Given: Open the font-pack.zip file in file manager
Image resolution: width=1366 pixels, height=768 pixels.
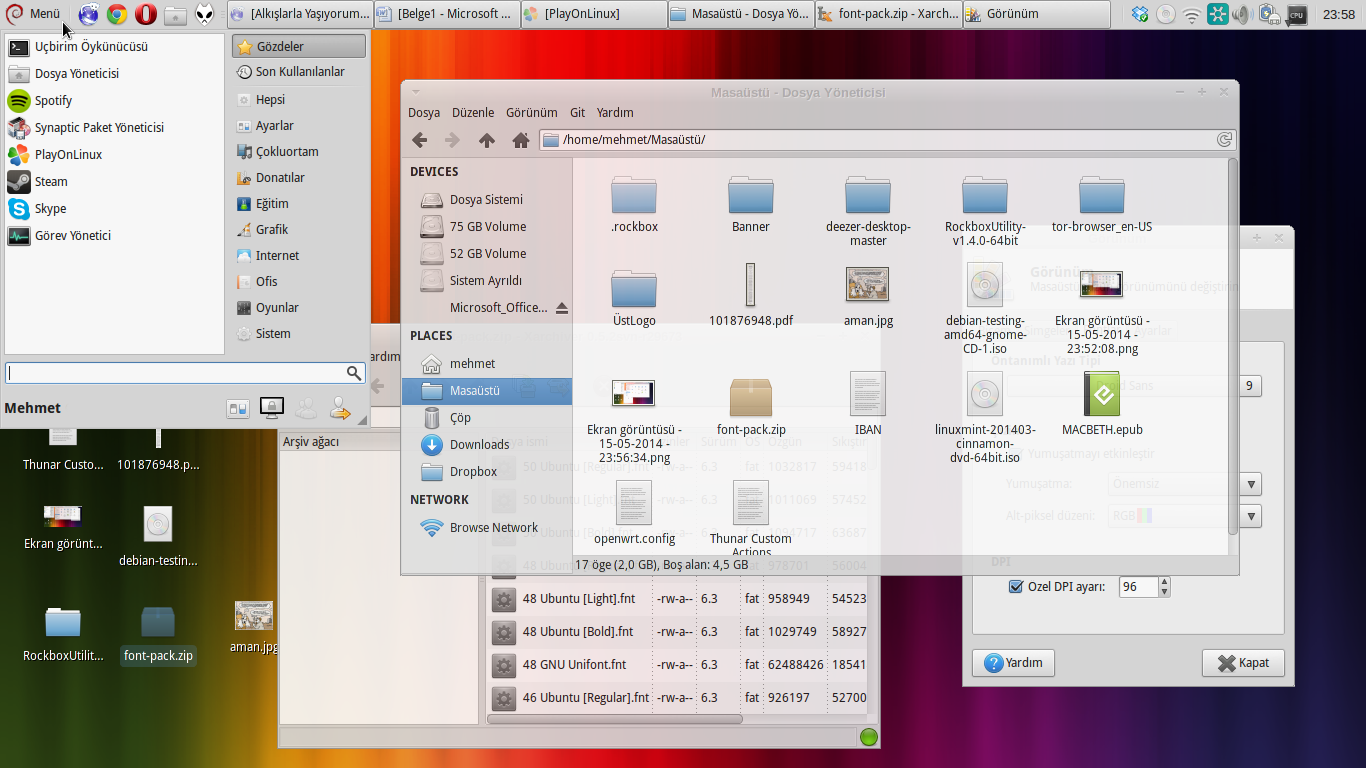Looking at the screenshot, I should (x=751, y=405).
